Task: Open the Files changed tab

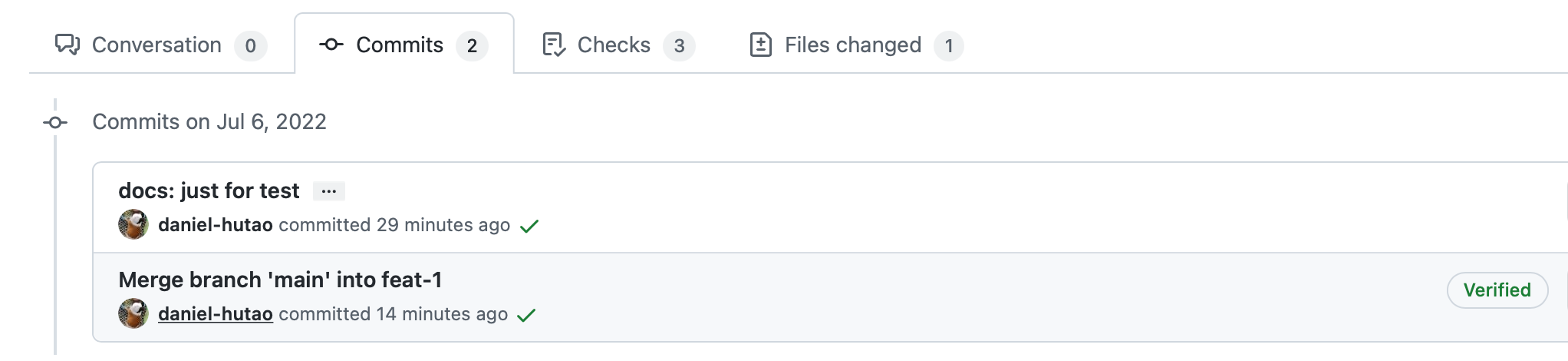Action: [852, 45]
